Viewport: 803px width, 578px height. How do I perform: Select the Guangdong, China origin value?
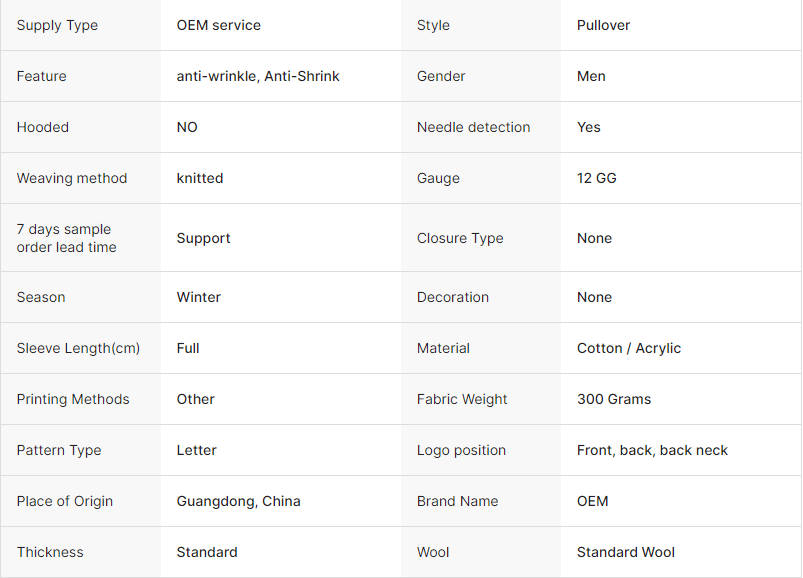coord(238,501)
